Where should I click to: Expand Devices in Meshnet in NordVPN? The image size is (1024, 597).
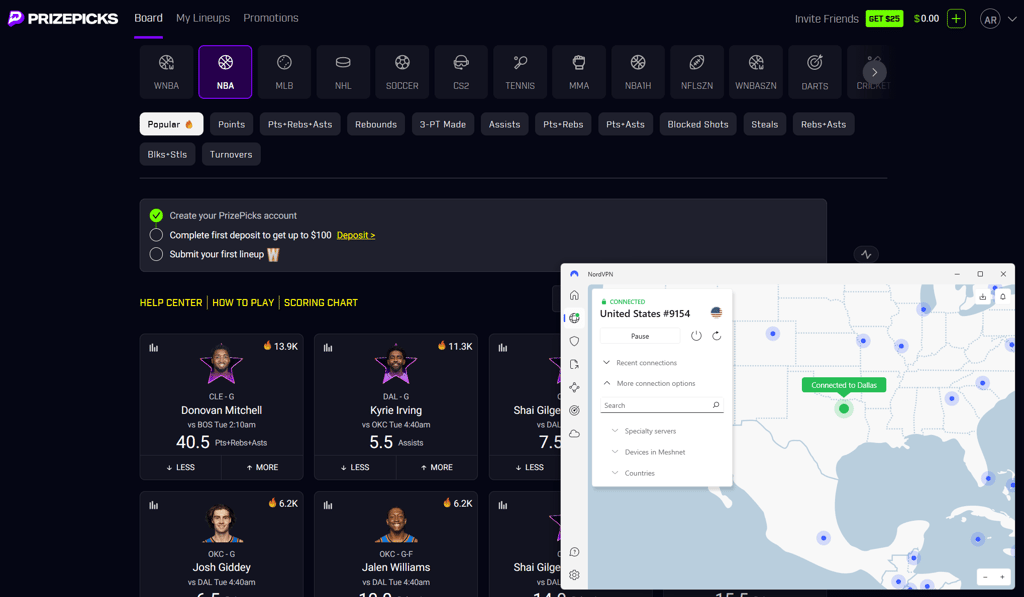pos(648,452)
